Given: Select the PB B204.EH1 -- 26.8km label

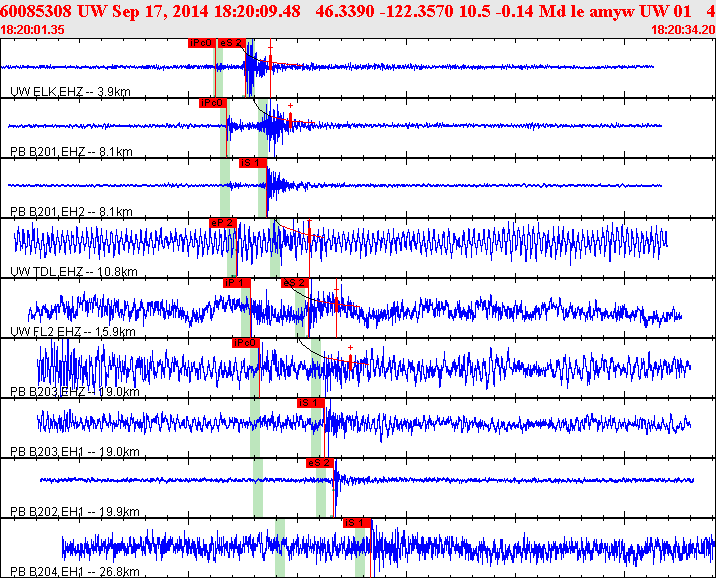Looking at the screenshot, I should [x=74, y=572].
